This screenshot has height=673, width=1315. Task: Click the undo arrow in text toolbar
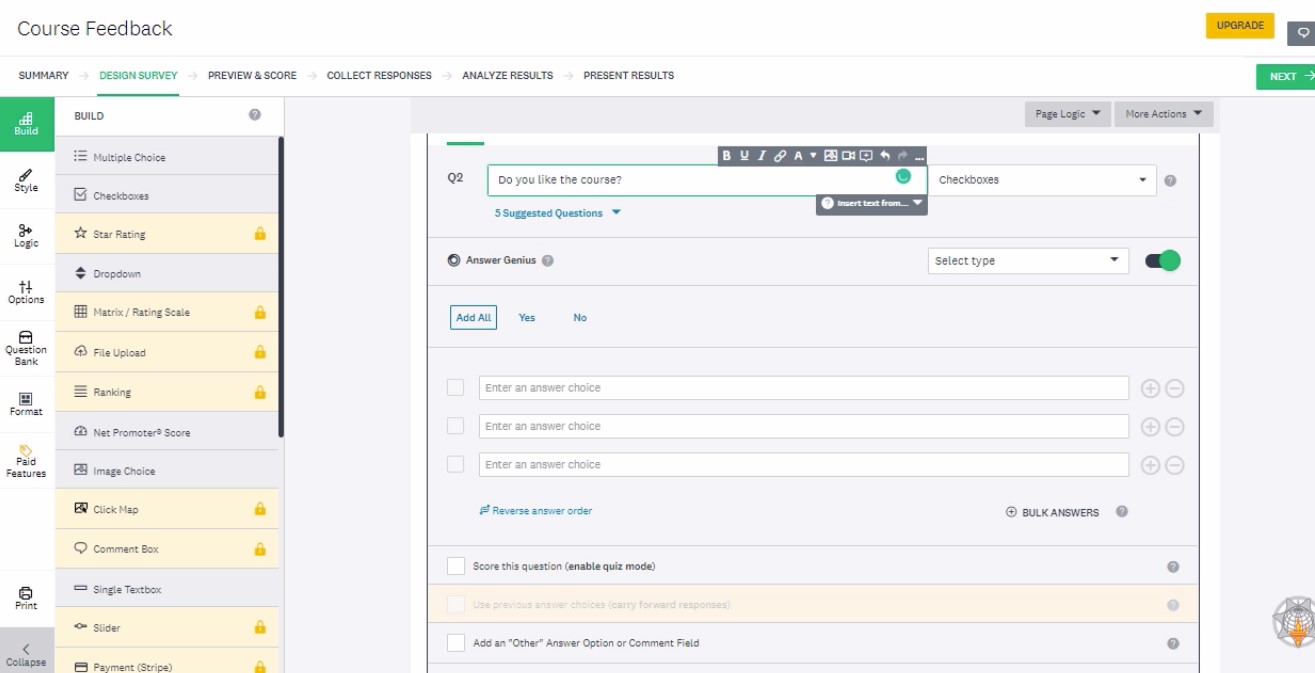coord(885,156)
